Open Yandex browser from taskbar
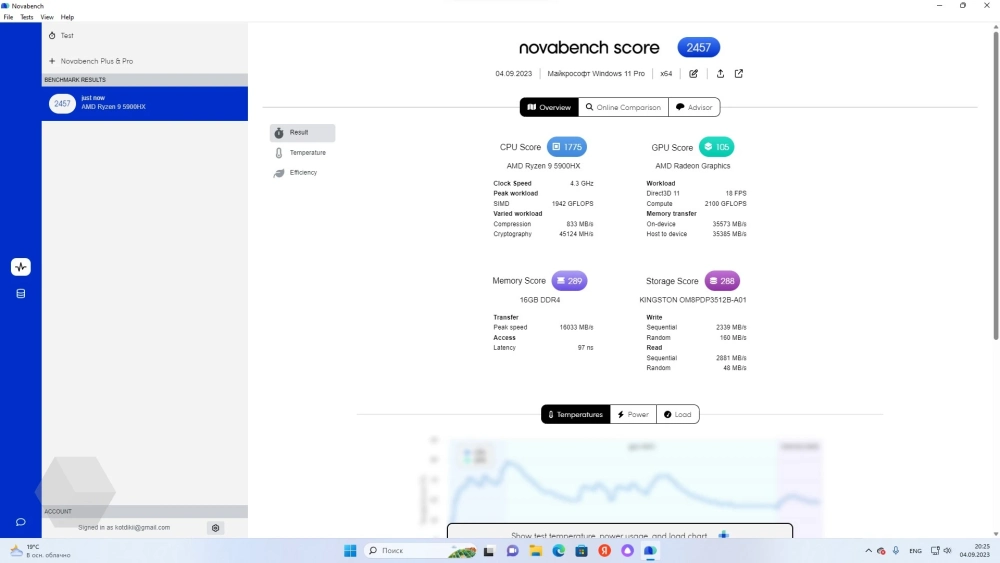 click(x=605, y=551)
